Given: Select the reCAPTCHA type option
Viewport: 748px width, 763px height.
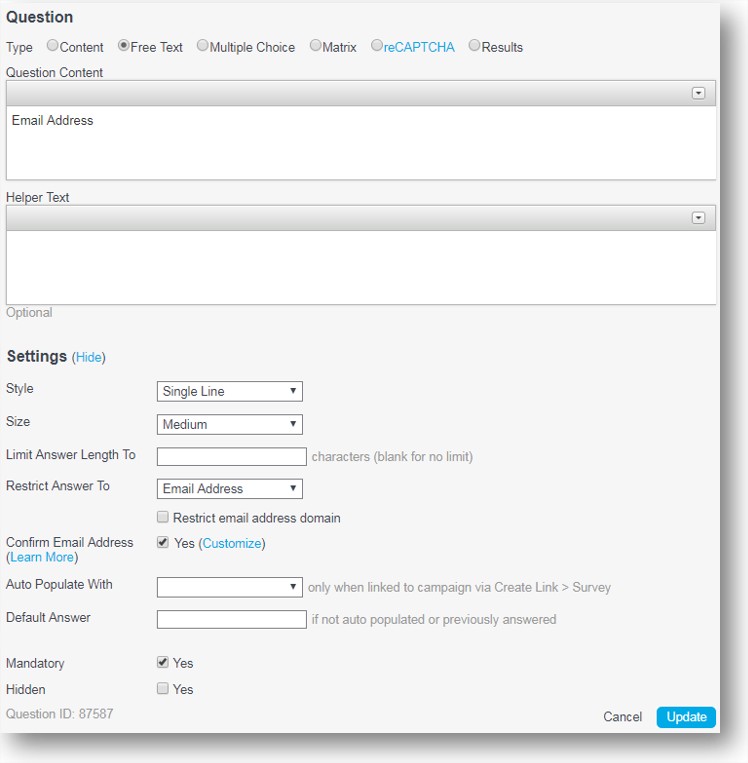Looking at the screenshot, I should 377,46.
